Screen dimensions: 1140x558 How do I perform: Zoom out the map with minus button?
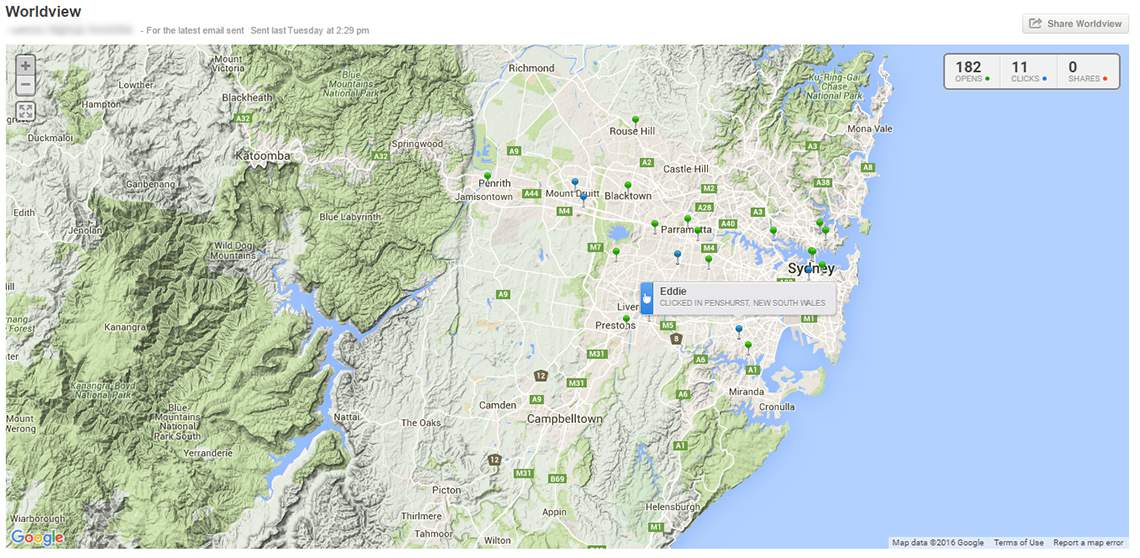coord(26,86)
